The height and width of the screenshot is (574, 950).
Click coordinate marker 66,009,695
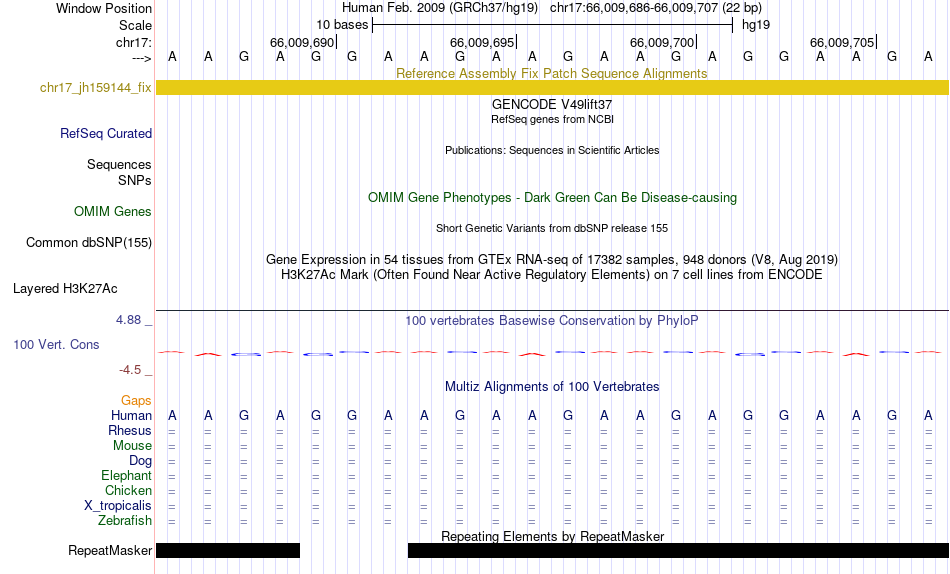[482, 42]
